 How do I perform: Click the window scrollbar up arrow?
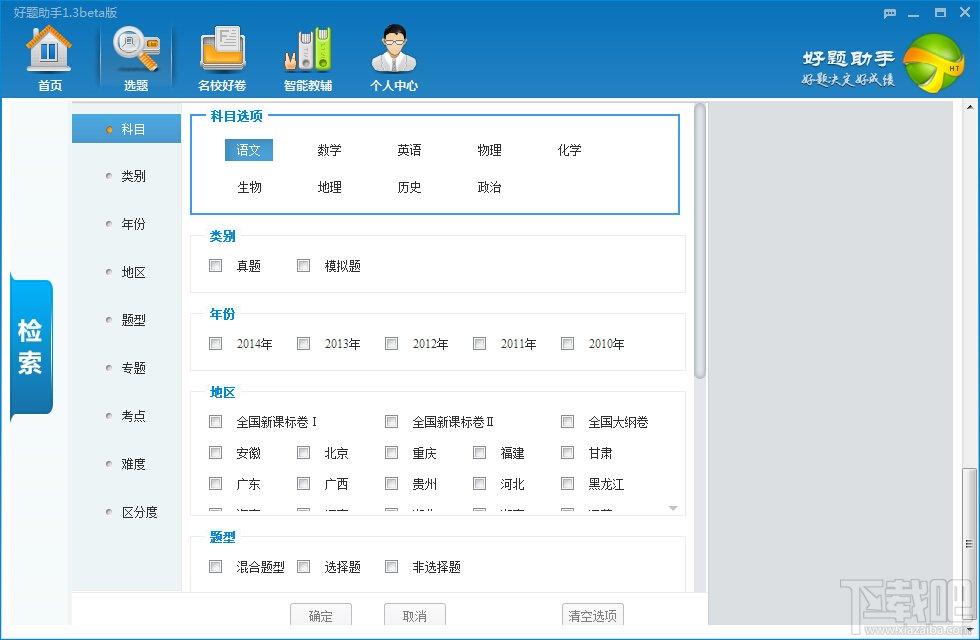tap(970, 108)
